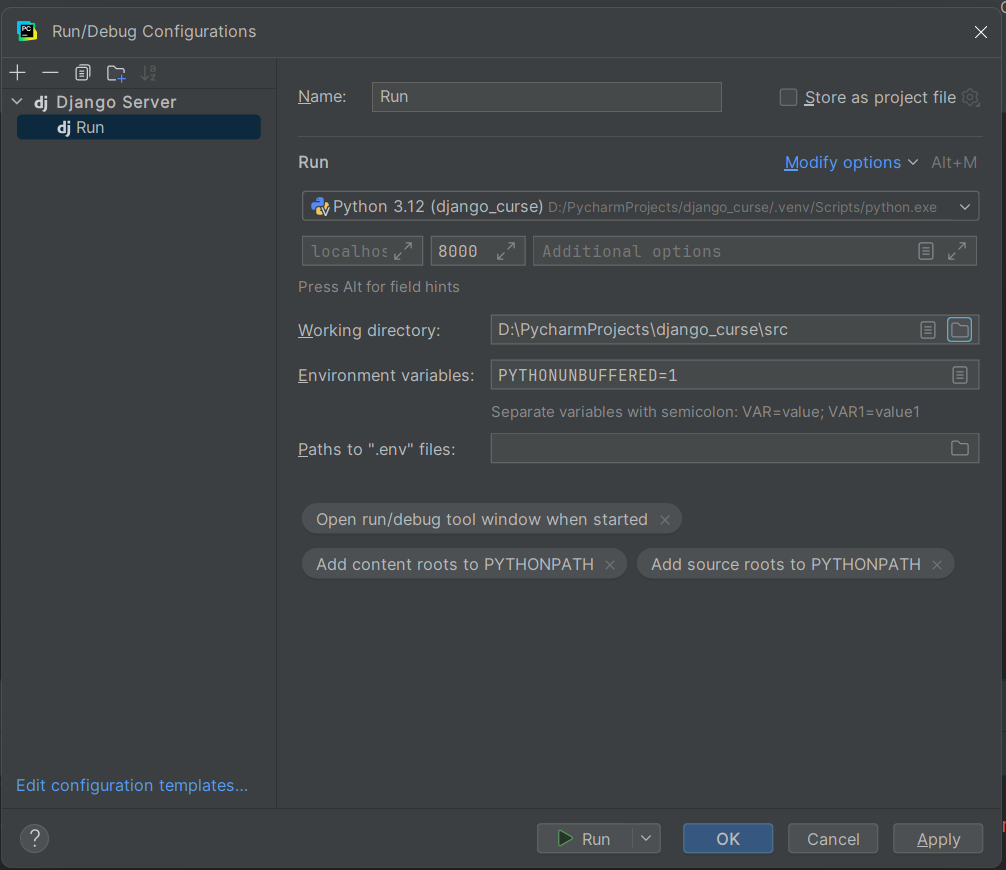Open the Python interpreter dropdown
The height and width of the screenshot is (870, 1006).
[640, 207]
